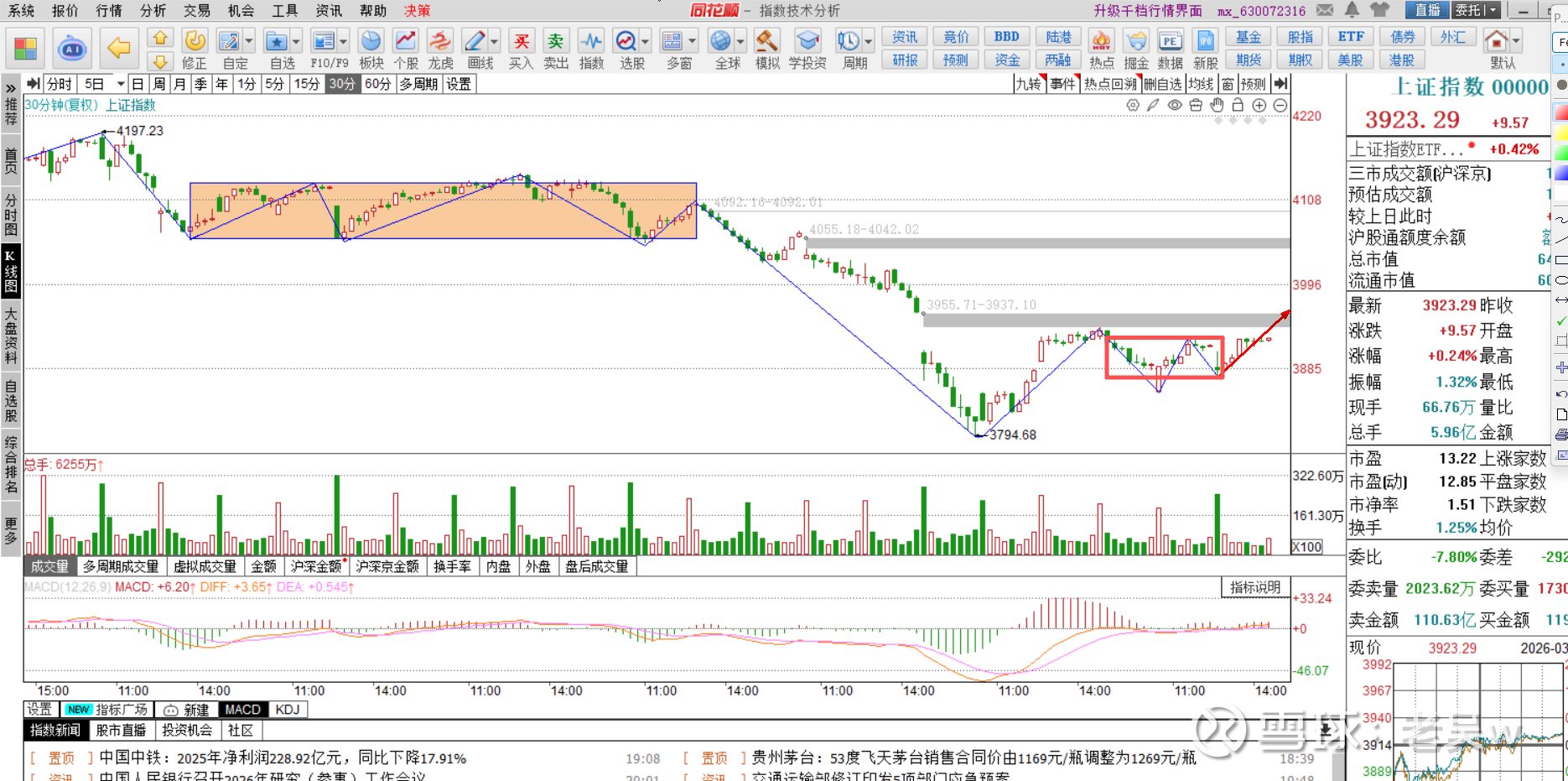
Task: Expand the 5日 period dropdown
Action: click(x=121, y=84)
